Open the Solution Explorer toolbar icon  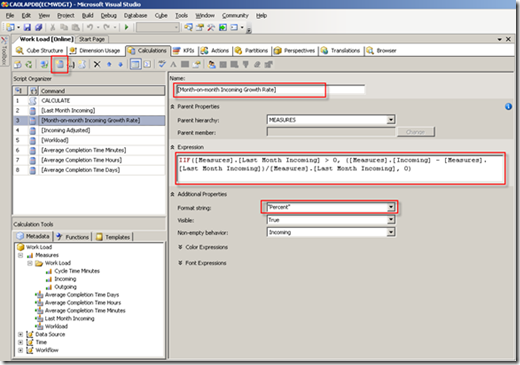click(x=188, y=27)
